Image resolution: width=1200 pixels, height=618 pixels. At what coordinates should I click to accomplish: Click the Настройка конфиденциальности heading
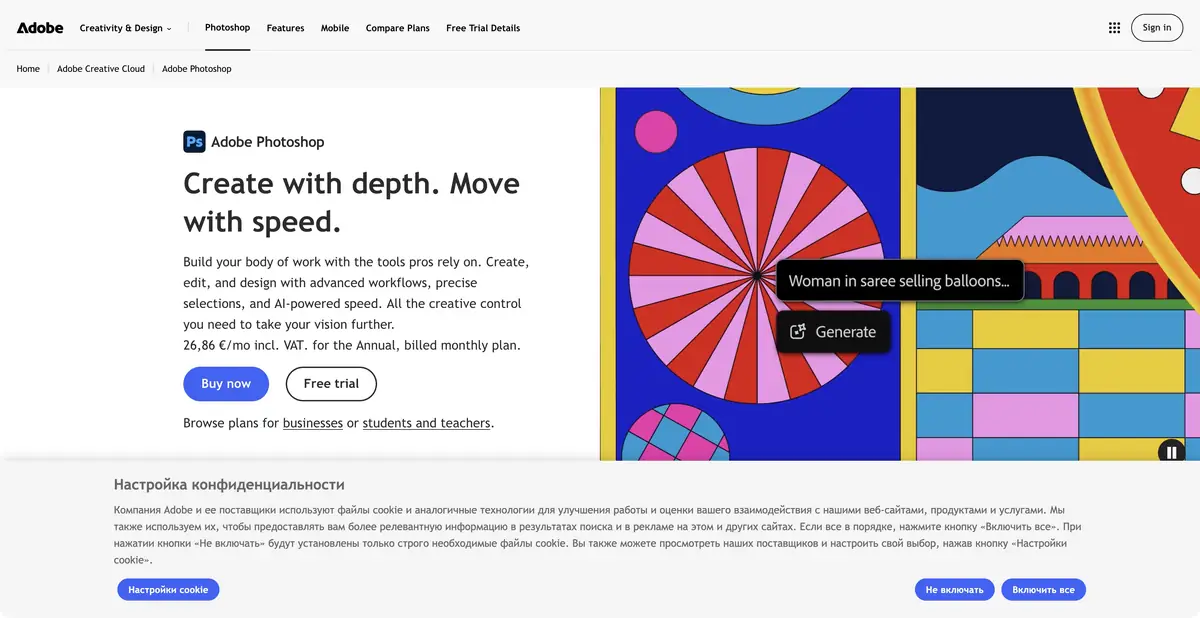(x=229, y=485)
